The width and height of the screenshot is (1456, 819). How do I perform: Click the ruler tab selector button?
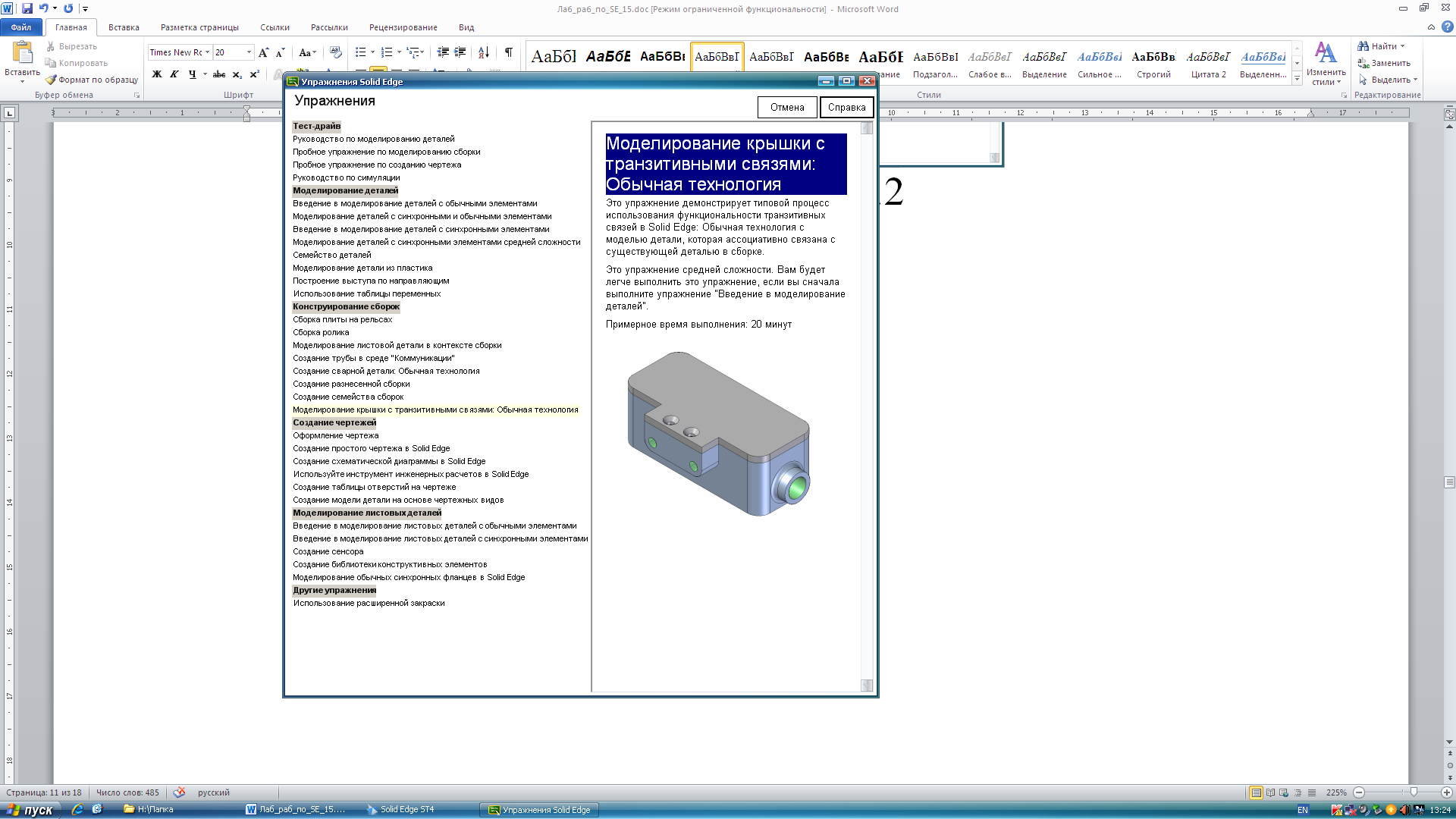pyautogui.click(x=9, y=113)
